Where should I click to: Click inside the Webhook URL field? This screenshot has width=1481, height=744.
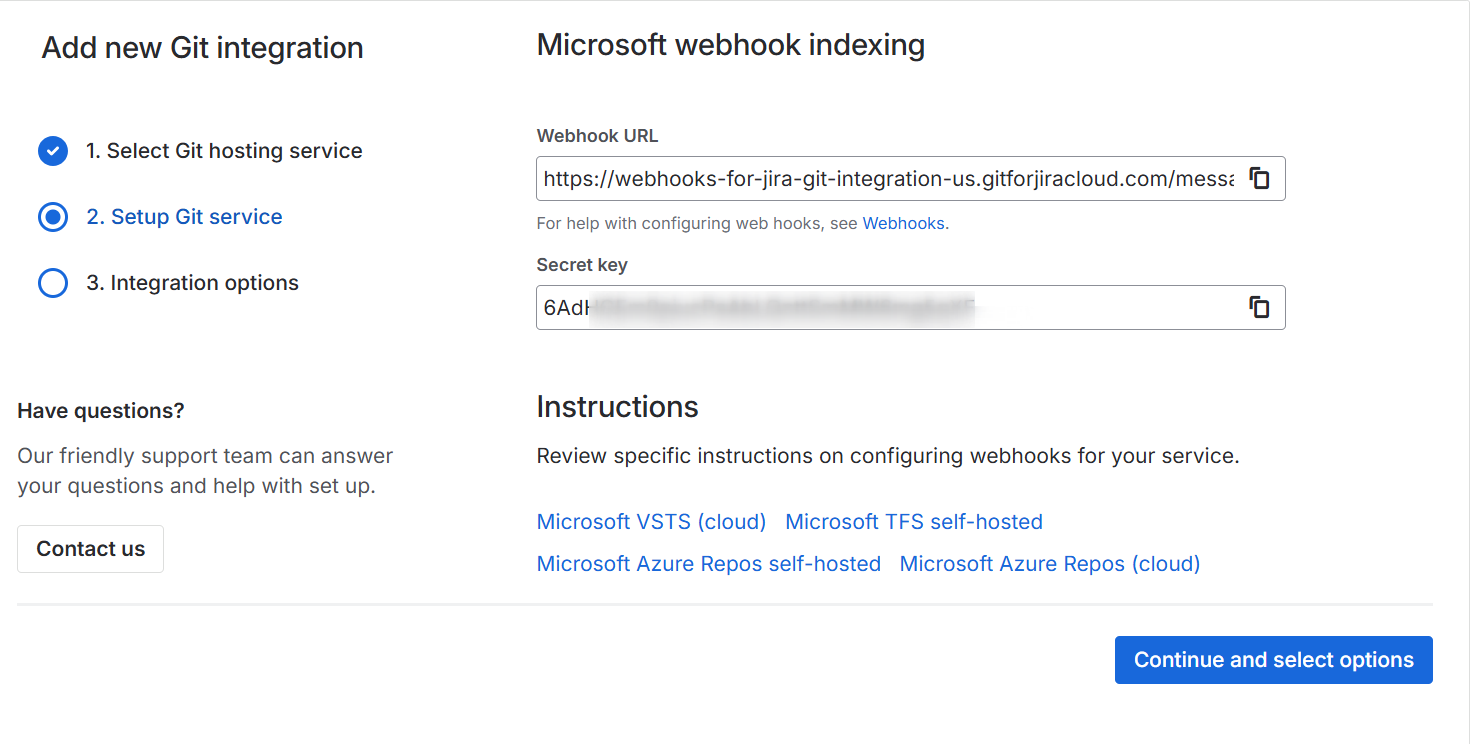[x=888, y=179]
